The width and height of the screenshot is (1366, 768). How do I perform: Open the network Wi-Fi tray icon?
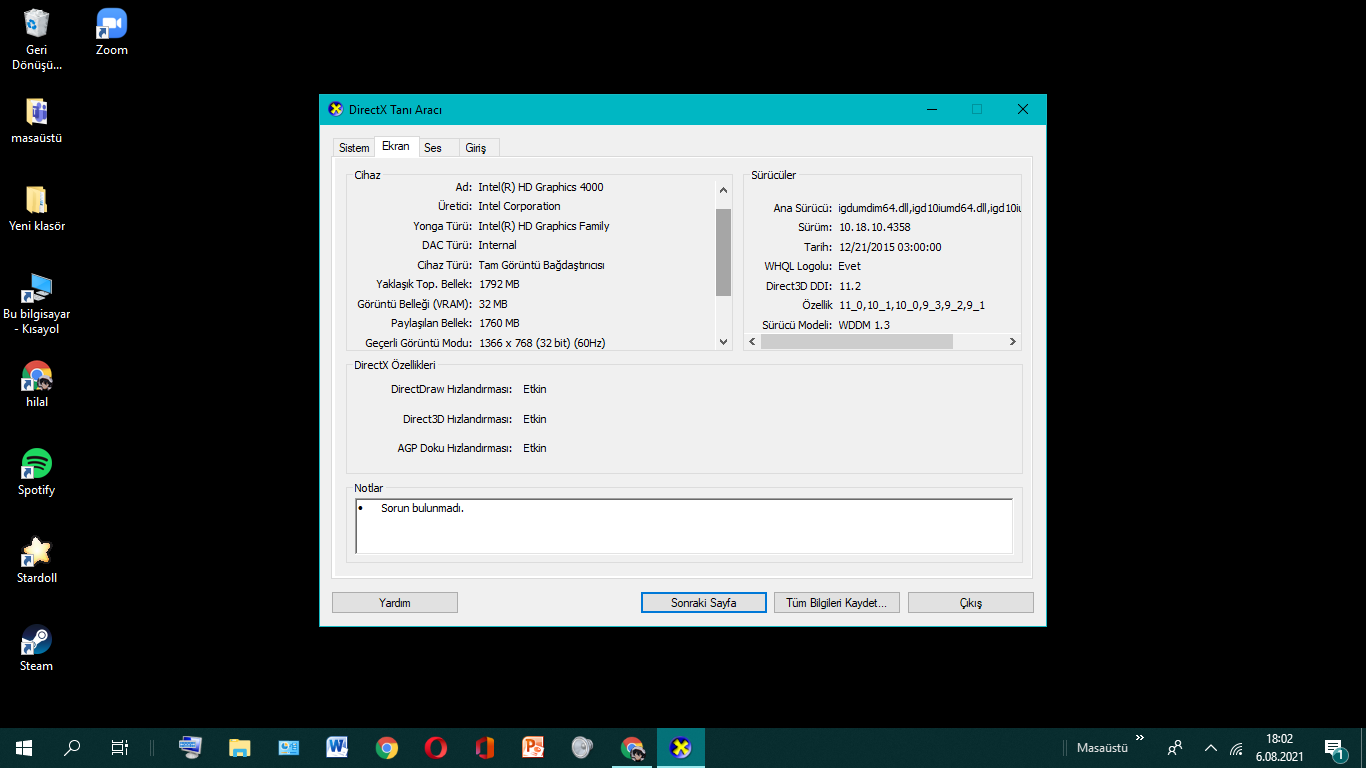click(x=1236, y=748)
